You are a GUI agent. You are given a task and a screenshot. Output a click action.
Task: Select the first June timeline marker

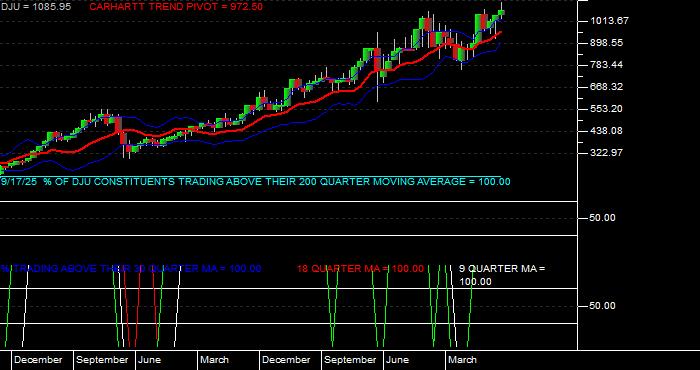150,360
